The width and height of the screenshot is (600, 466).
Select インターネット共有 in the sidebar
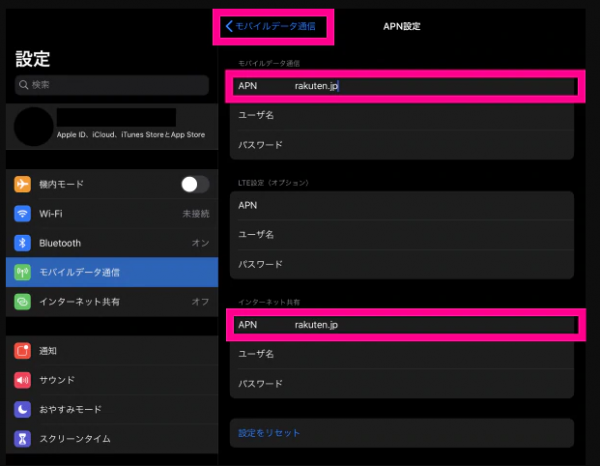tap(112, 301)
